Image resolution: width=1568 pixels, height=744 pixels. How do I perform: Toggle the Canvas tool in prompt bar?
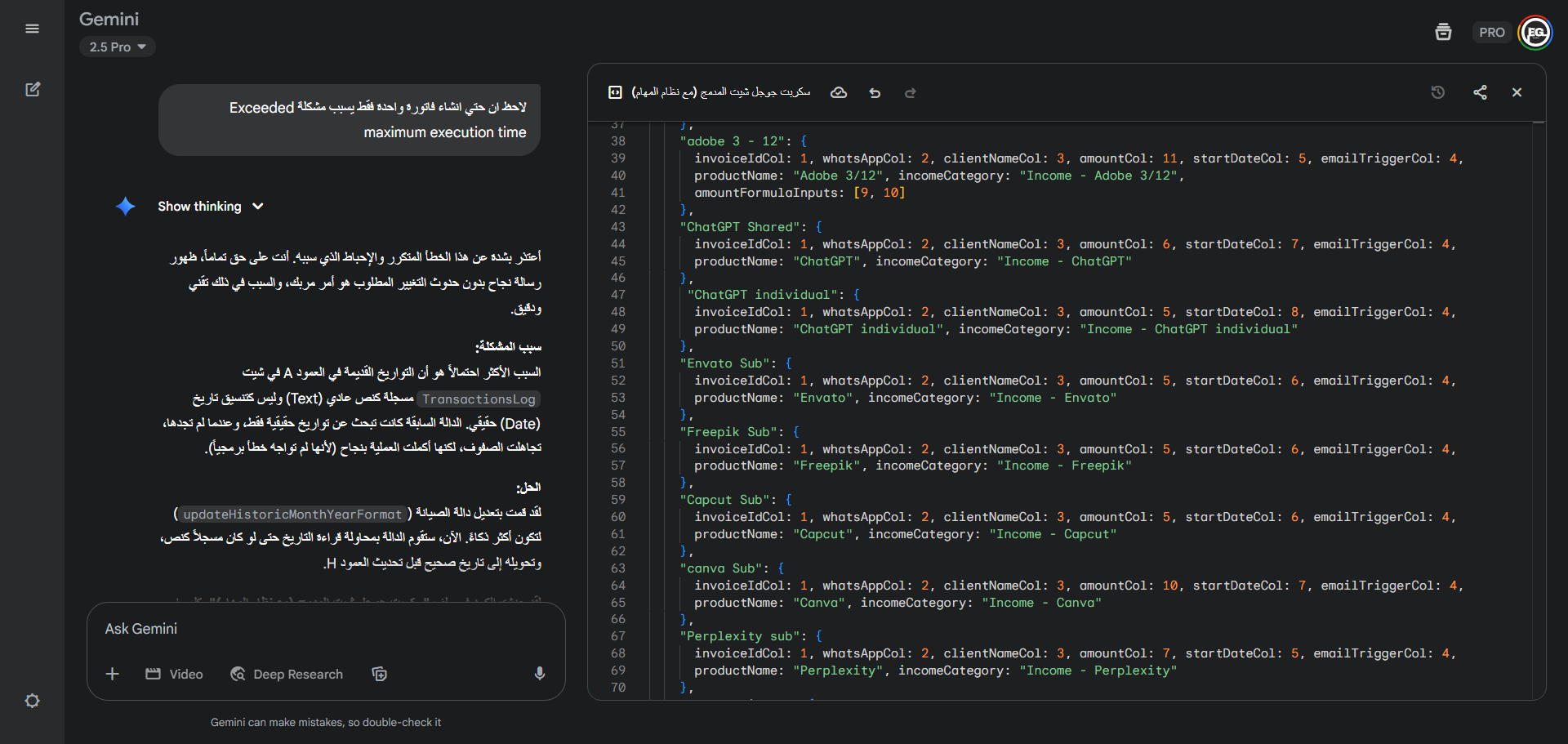pos(379,674)
